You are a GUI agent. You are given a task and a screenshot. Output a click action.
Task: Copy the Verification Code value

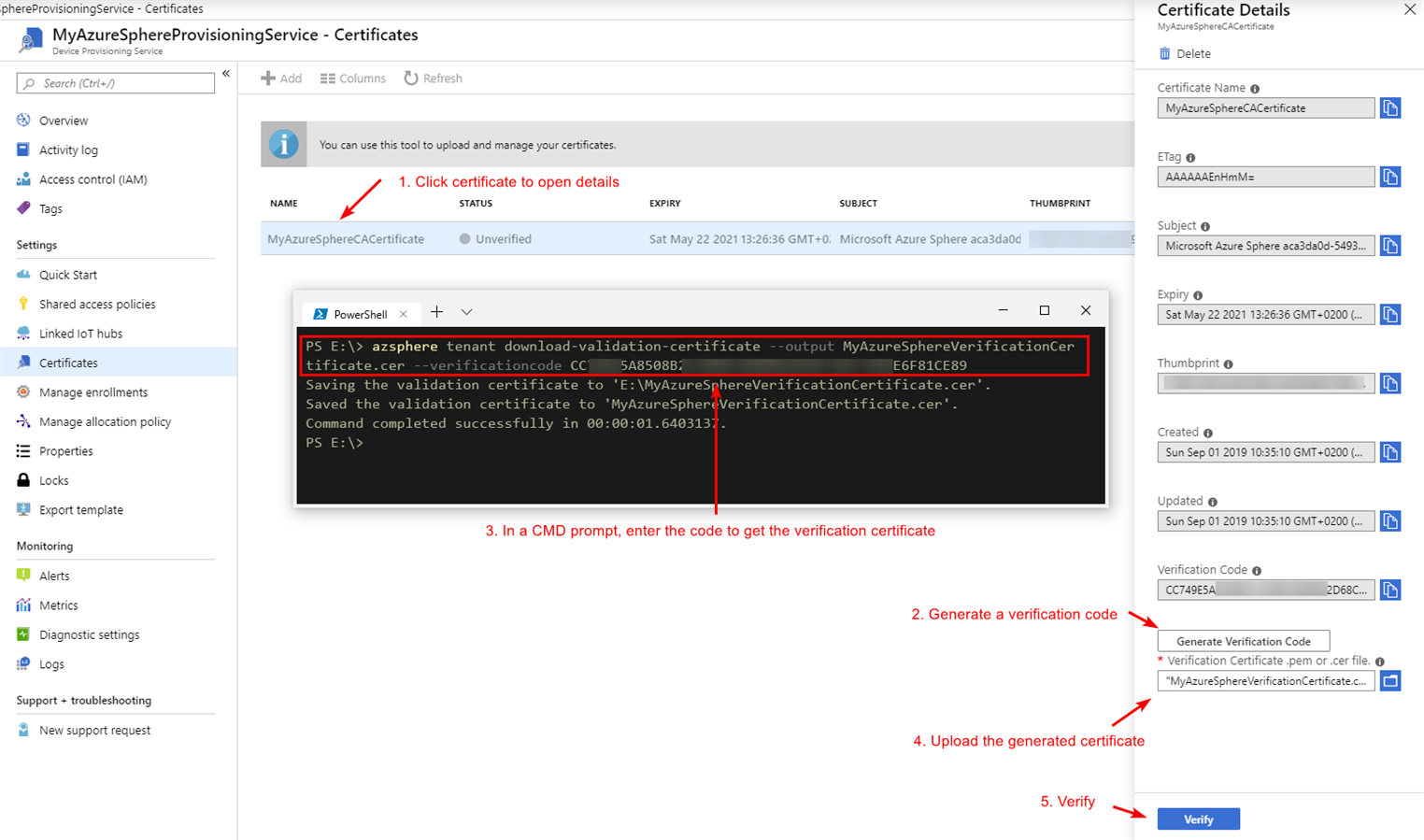pyautogui.click(x=1390, y=590)
